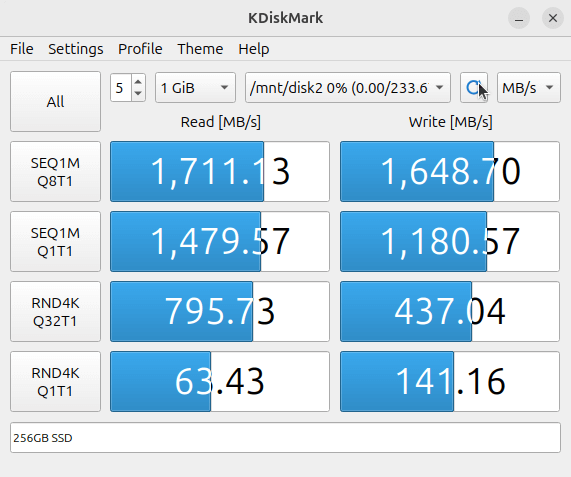Image resolution: width=571 pixels, height=477 pixels.
Task: Open the File menu
Action: tap(22, 49)
